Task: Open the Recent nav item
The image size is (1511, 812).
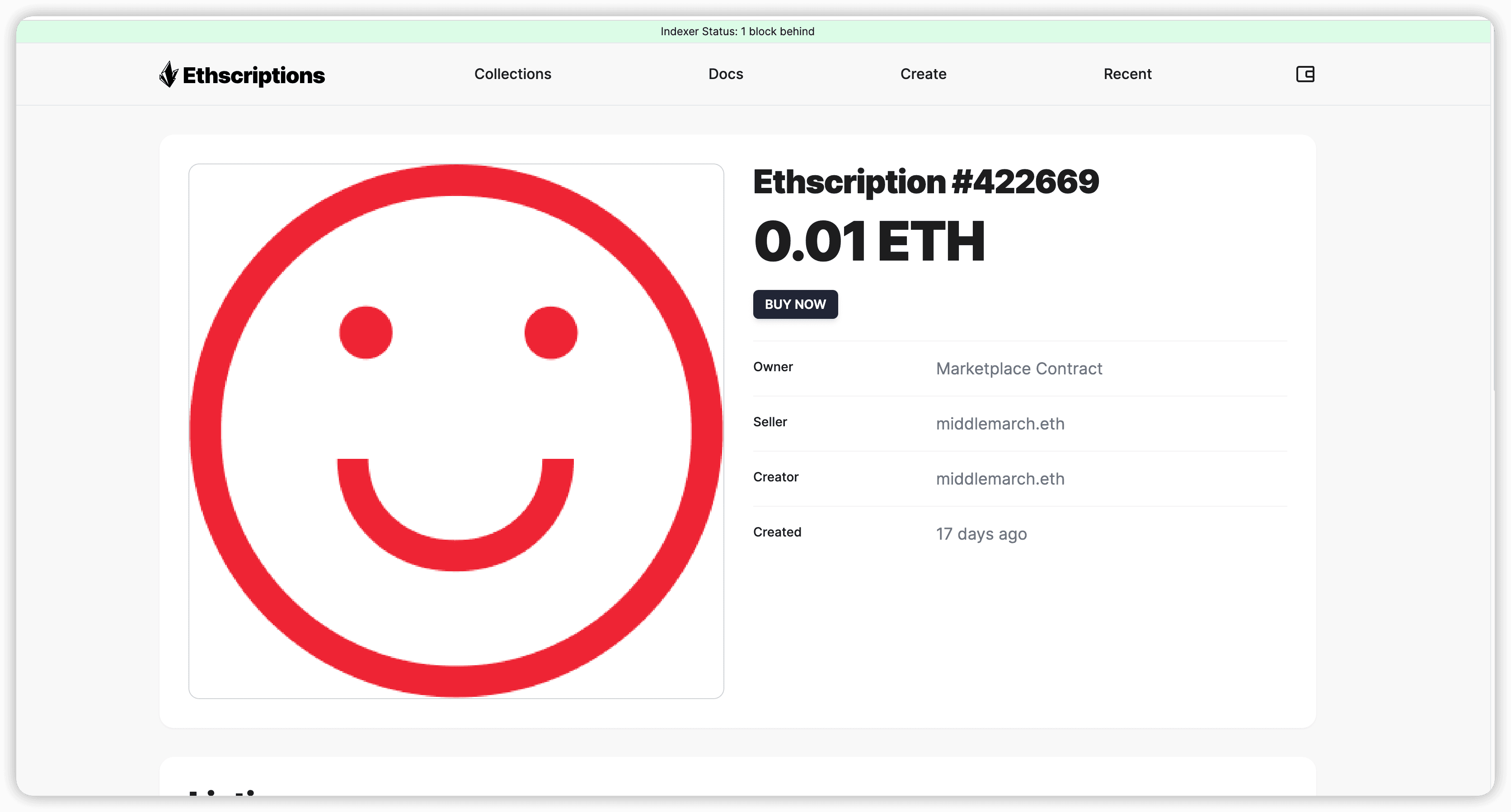Action: (x=1127, y=74)
